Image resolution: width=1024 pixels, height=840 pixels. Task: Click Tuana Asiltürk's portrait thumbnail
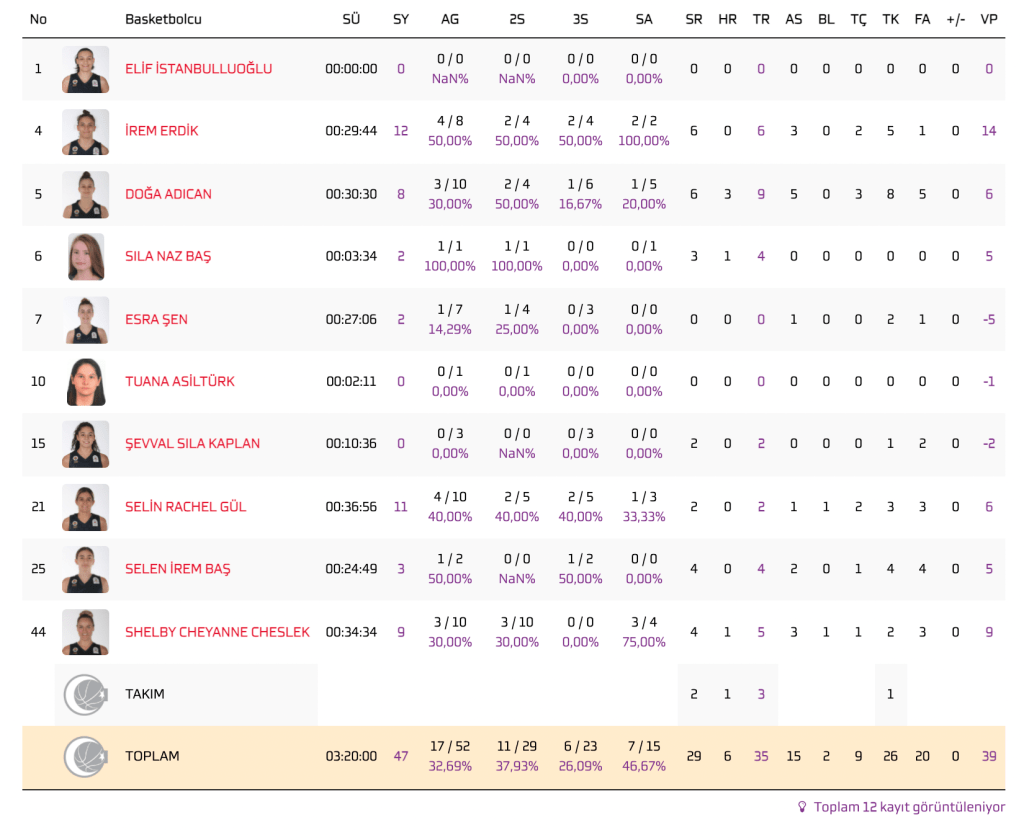coord(85,381)
